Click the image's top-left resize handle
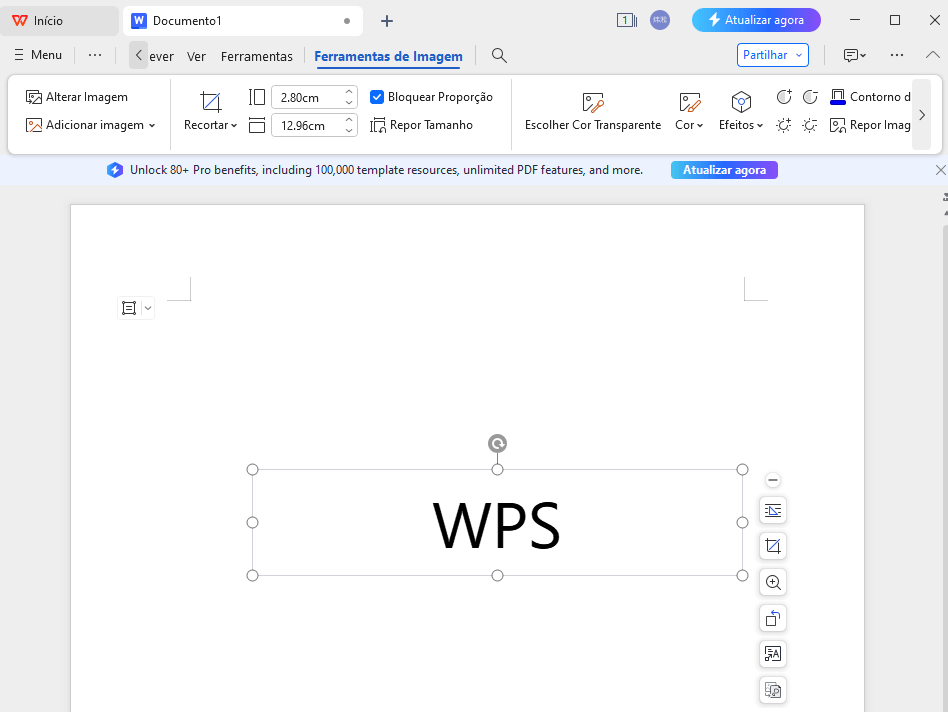This screenshot has width=948, height=712. [x=253, y=470]
